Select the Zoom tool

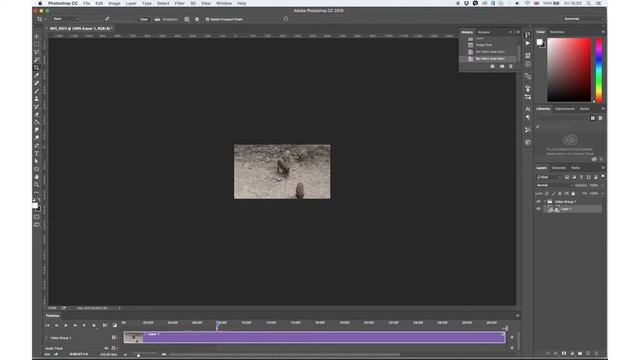click(x=37, y=184)
